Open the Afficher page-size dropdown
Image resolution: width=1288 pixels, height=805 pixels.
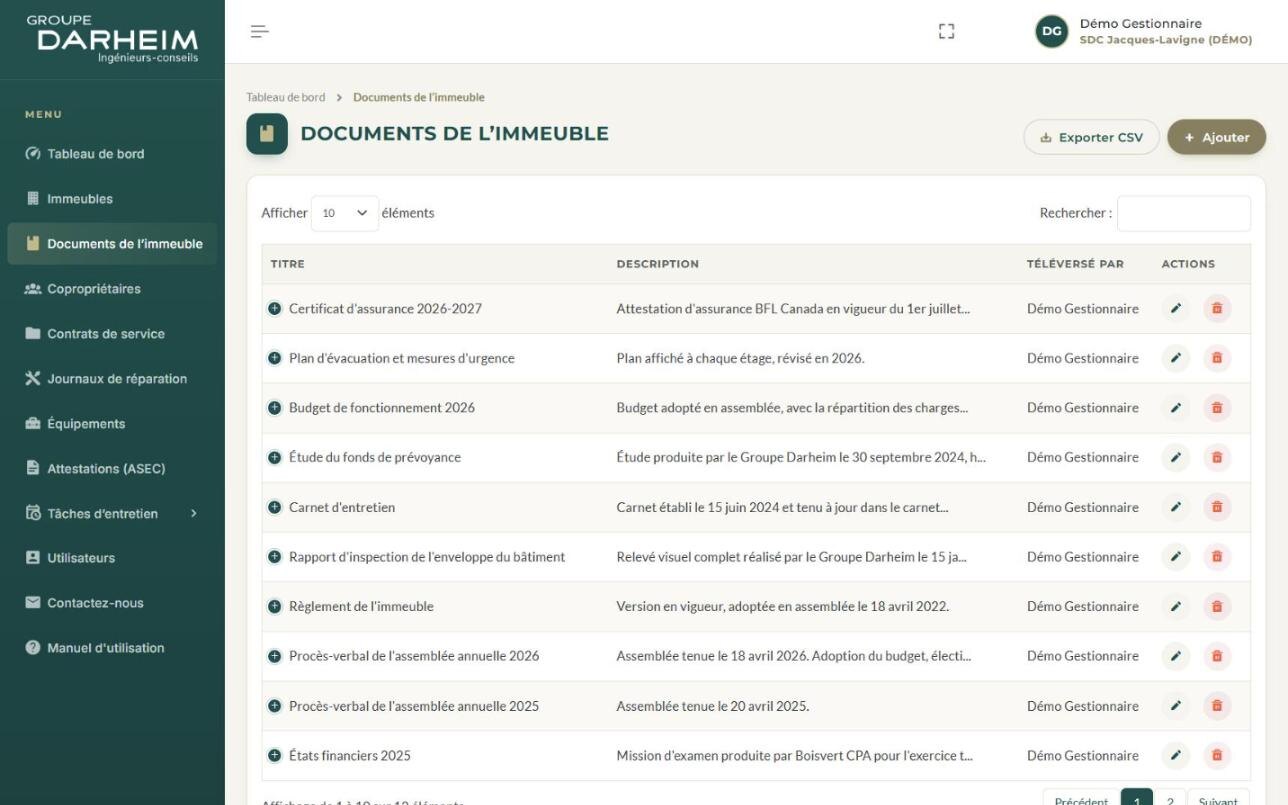tap(345, 213)
